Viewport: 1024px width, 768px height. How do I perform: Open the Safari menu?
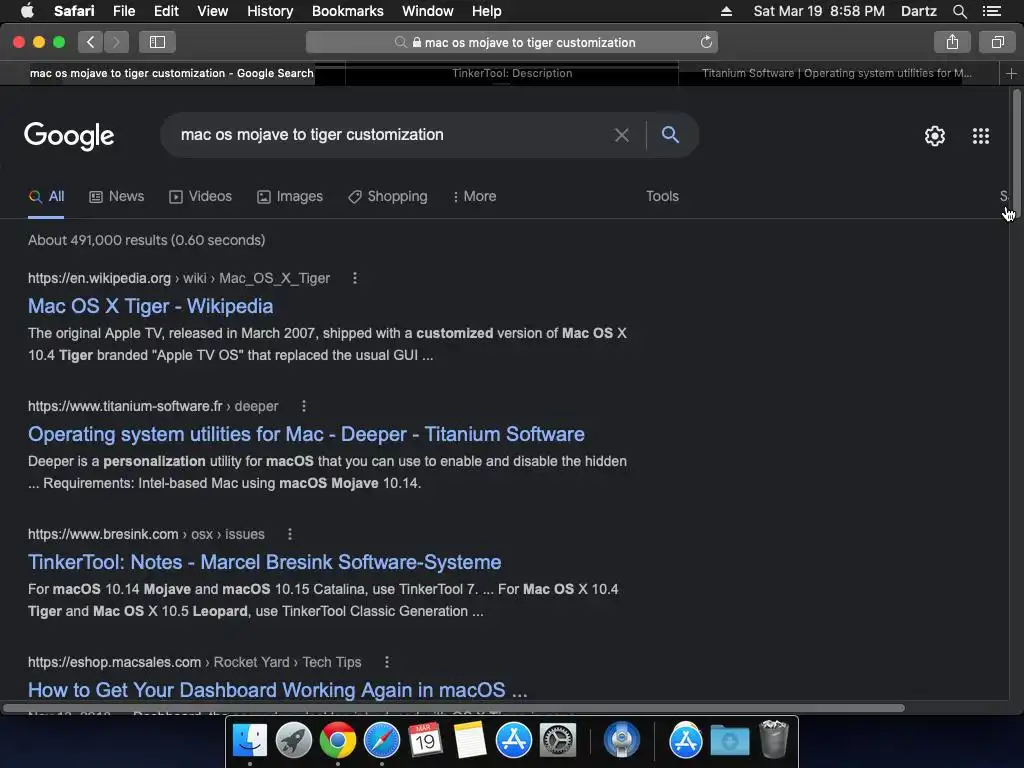(74, 11)
